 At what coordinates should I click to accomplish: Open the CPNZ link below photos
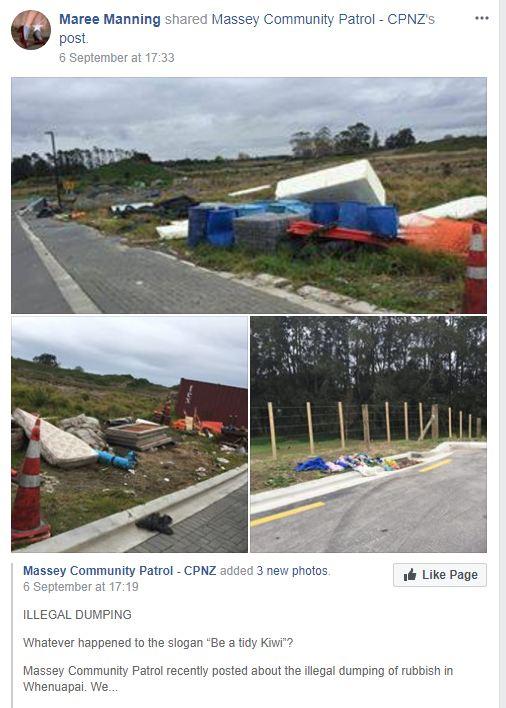tap(200, 571)
